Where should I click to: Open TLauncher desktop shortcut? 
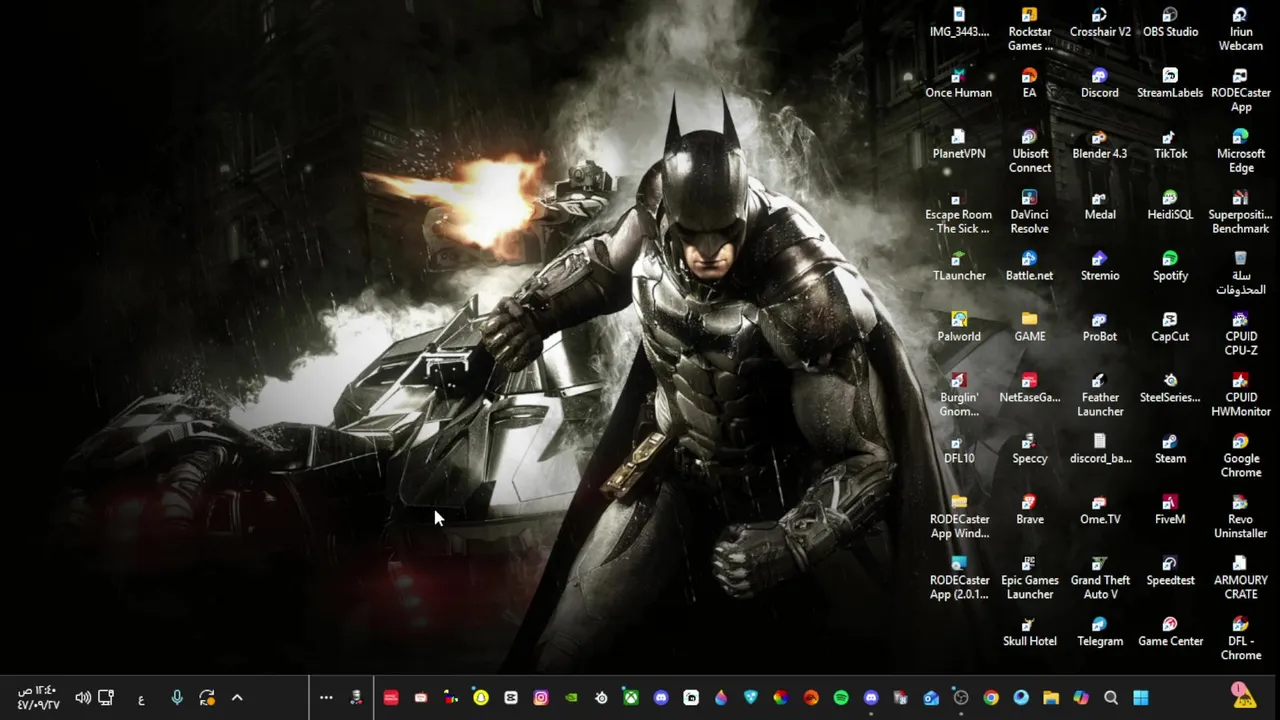coord(959,266)
